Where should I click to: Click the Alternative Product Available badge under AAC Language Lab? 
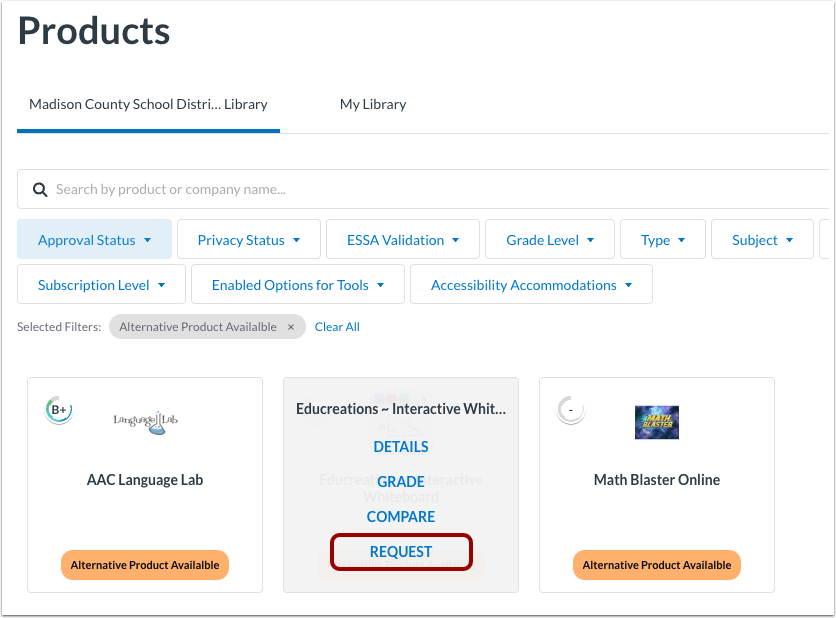point(145,565)
